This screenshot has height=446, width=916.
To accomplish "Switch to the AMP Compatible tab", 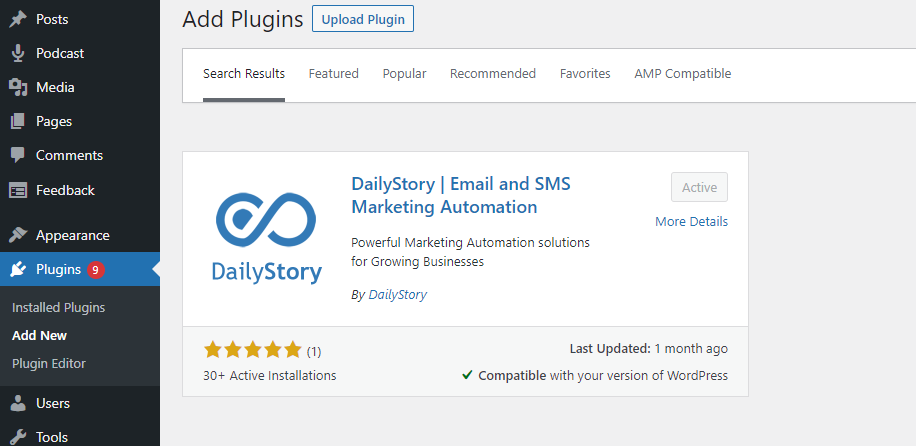I will (x=682, y=74).
